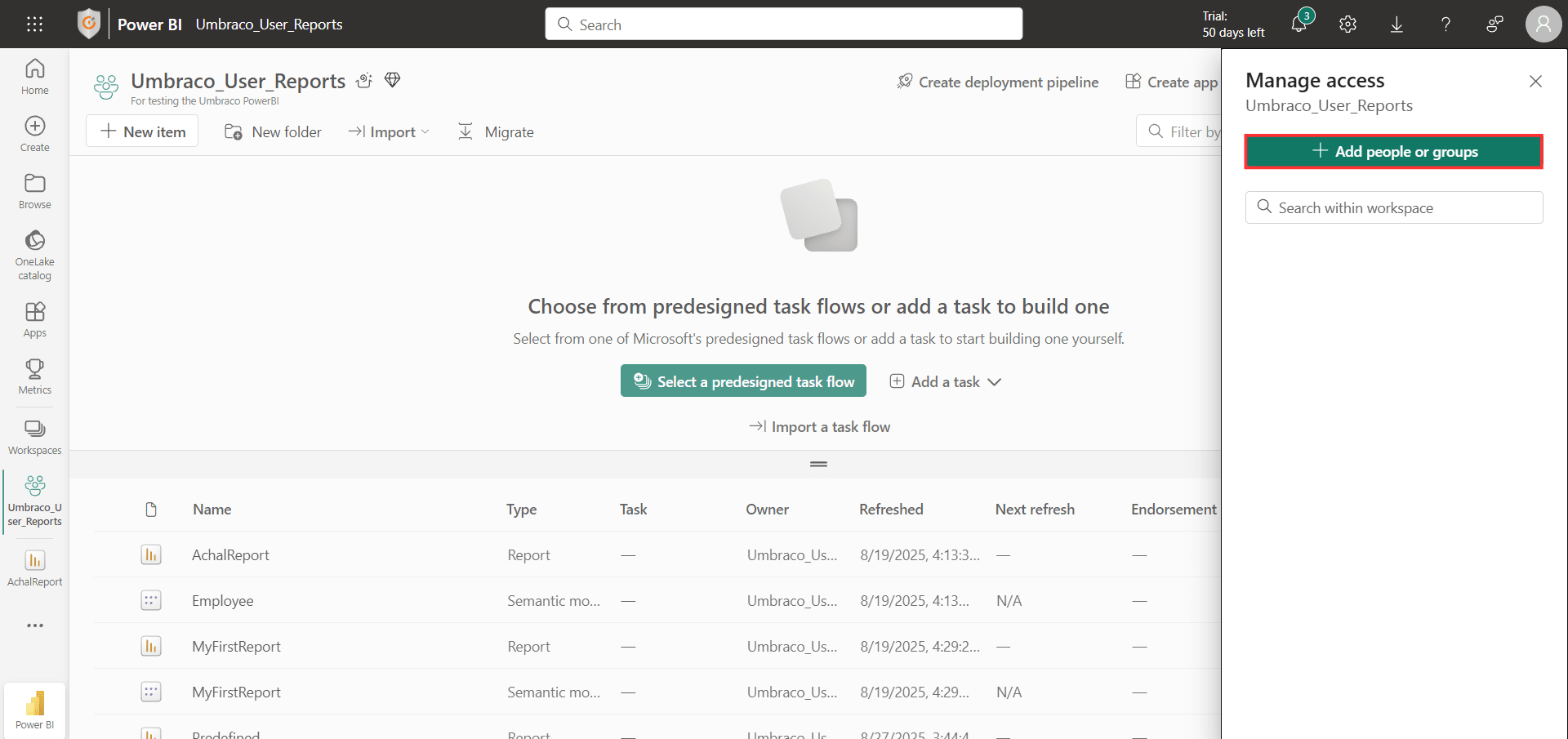Click Umbraco_User_Reports breadcrumb in header
Image resolution: width=1568 pixels, height=739 pixels.
[x=269, y=24]
